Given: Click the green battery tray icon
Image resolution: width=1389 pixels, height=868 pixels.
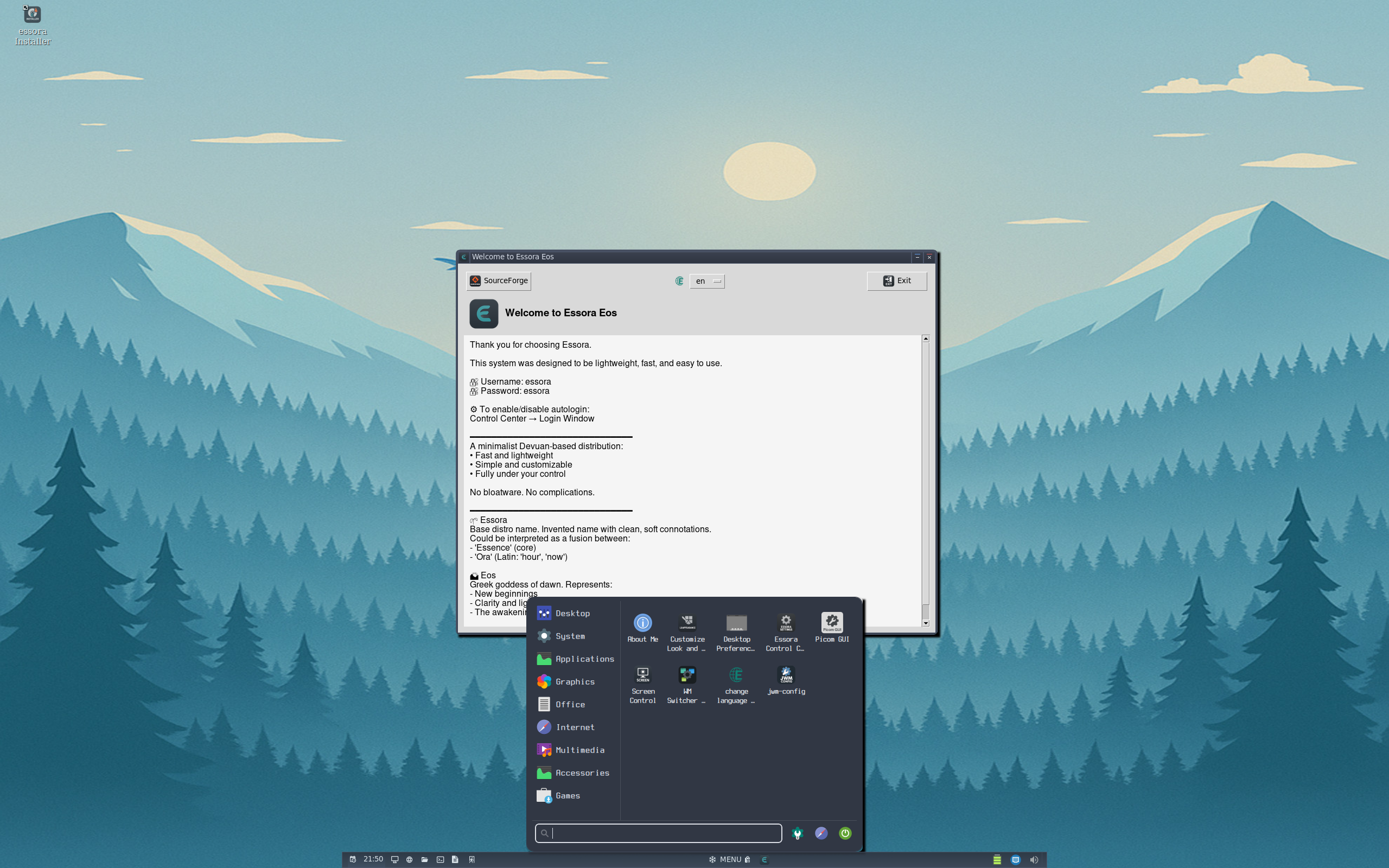Looking at the screenshot, I should tap(997, 859).
